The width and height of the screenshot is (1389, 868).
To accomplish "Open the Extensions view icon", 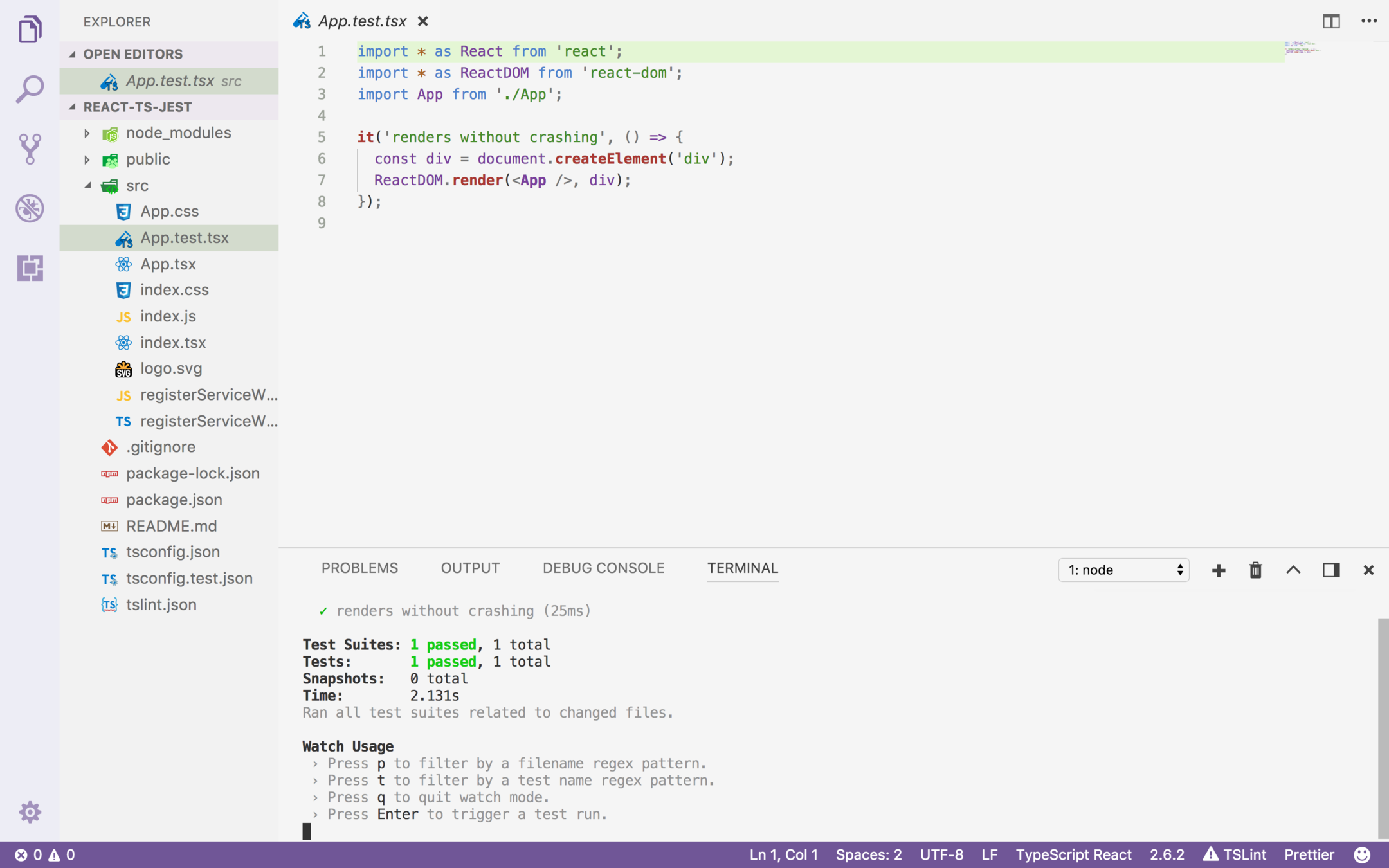I will (30, 268).
